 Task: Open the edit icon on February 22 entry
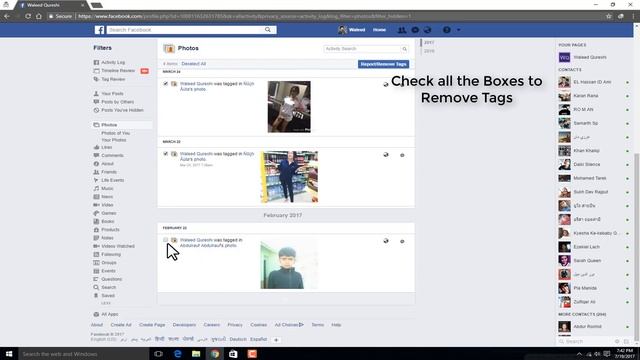click(402, 241)
